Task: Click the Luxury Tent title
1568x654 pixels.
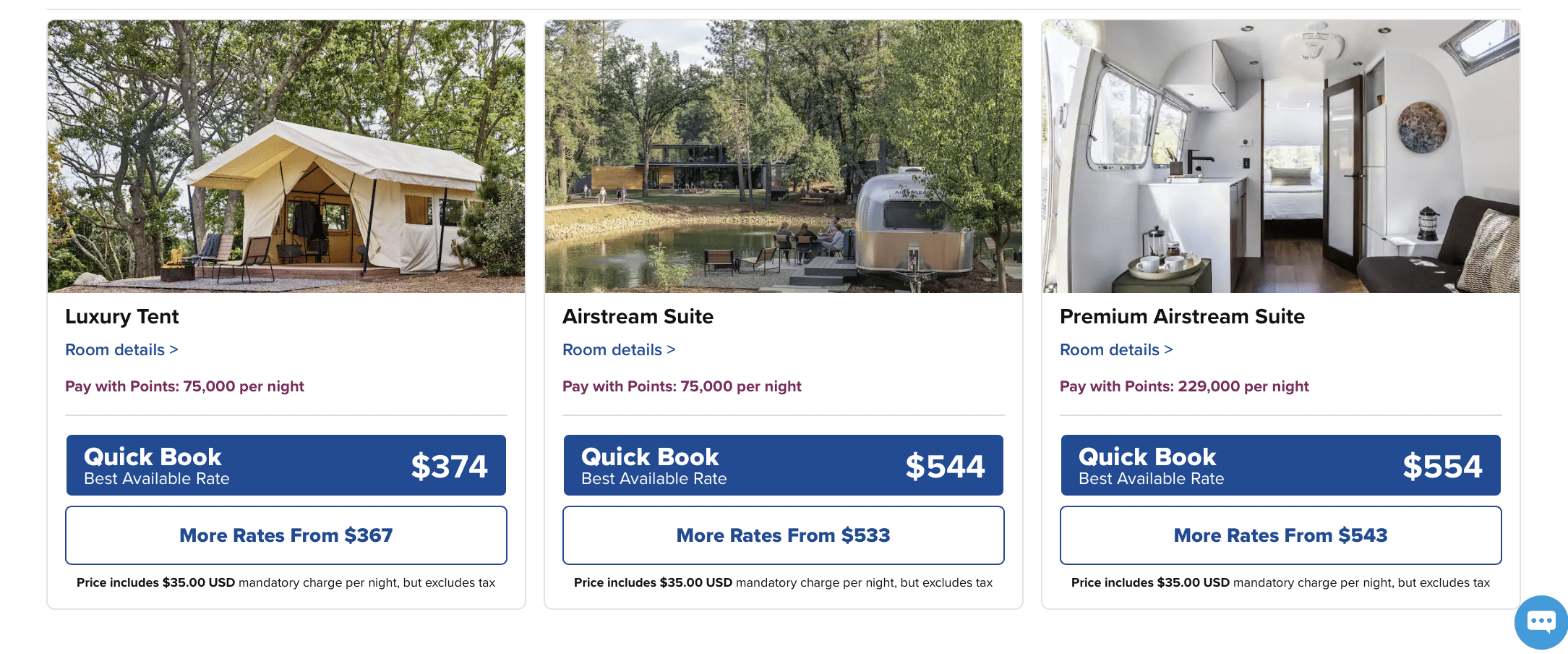Action: [x=122, y=317]
